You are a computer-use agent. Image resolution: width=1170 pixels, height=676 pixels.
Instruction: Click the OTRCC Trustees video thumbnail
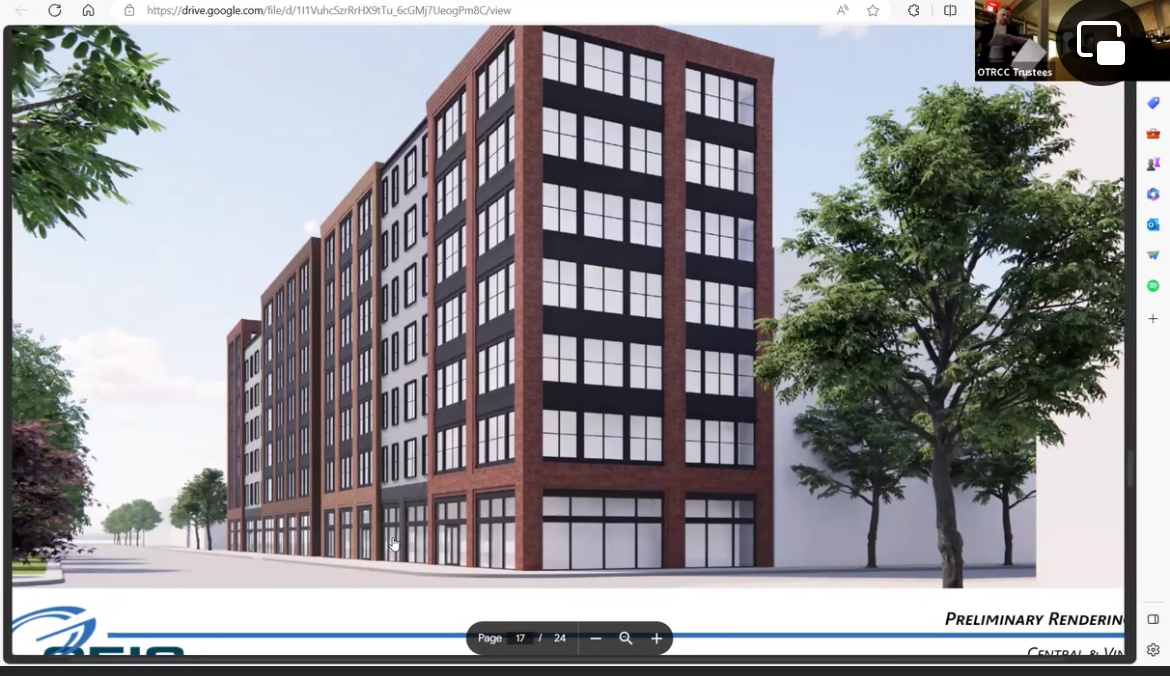(x=1015, y=40)
